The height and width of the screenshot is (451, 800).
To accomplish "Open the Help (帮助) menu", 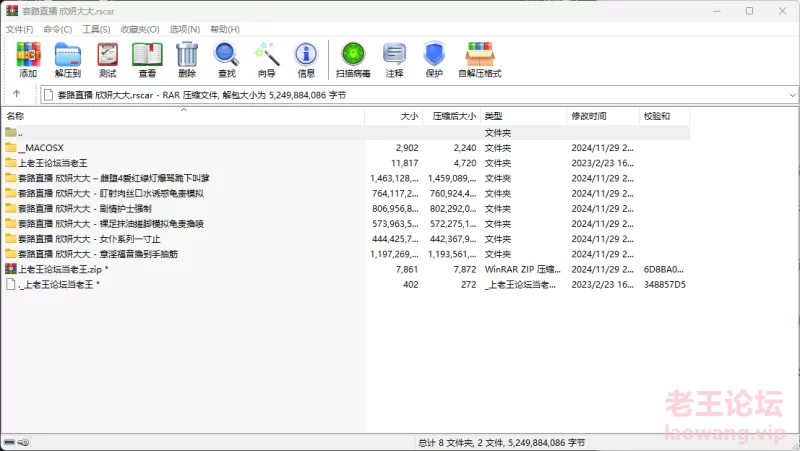I will (x=225, y=29).
